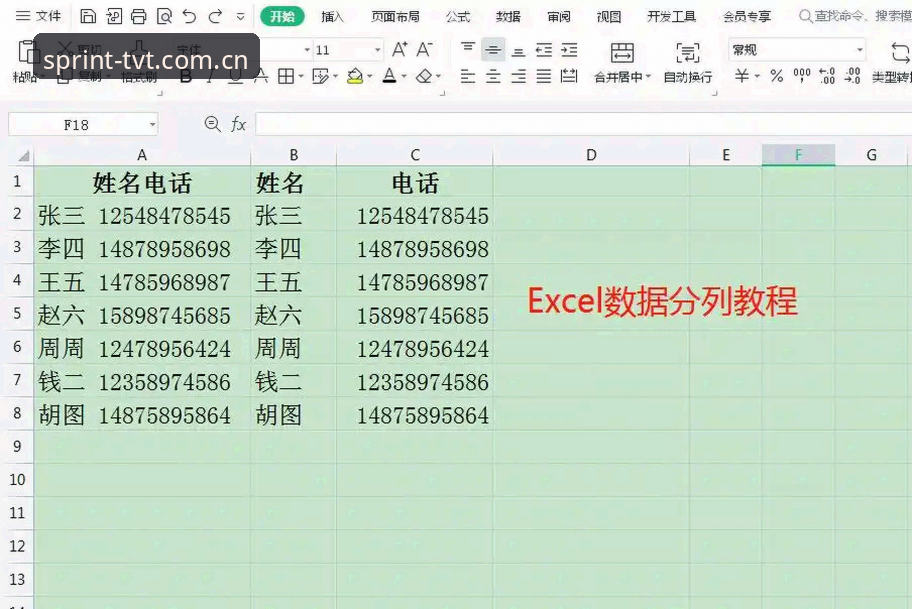Click cell C5 with 15898745685
This screenshot has height=609, width=912.
point(415,316)
